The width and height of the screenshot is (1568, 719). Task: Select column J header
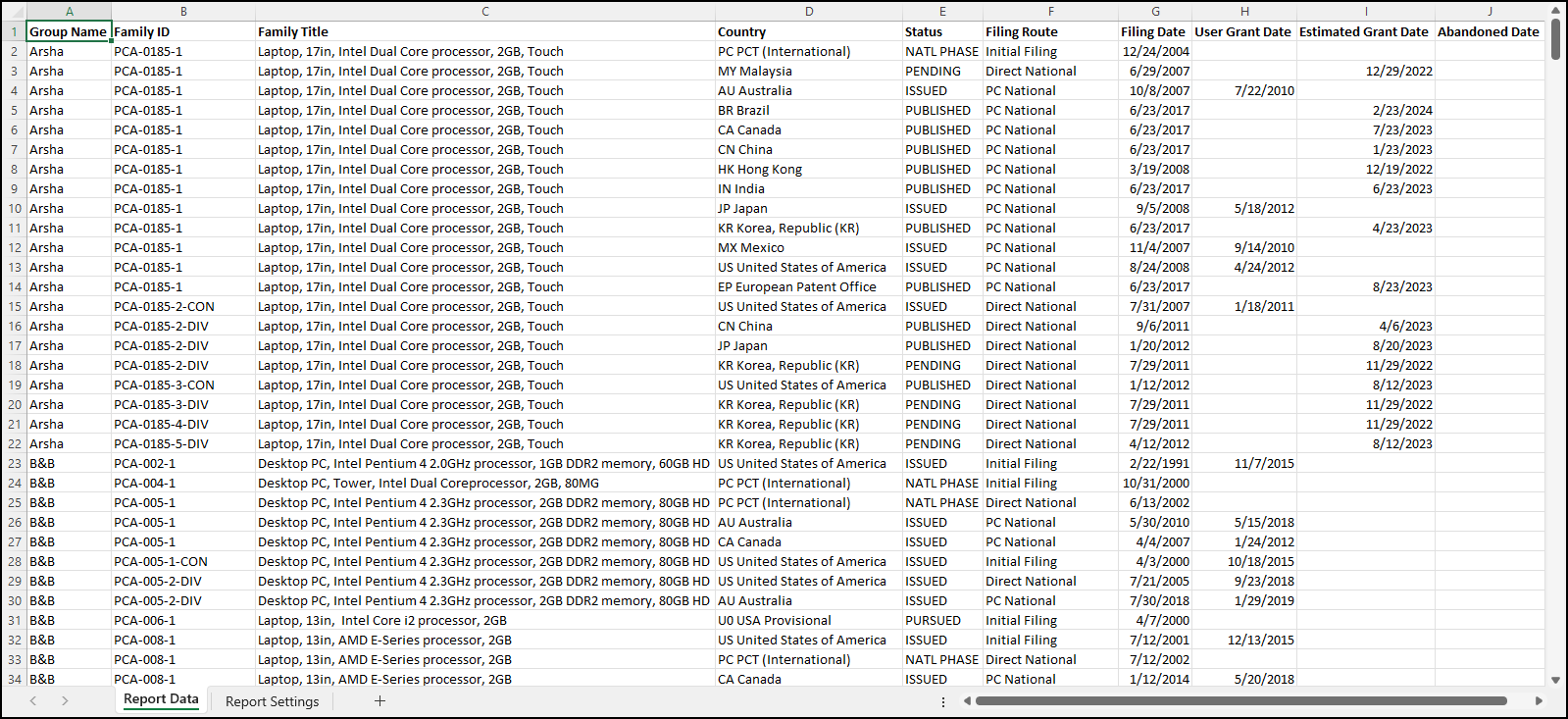click(x=1489, y=12)
